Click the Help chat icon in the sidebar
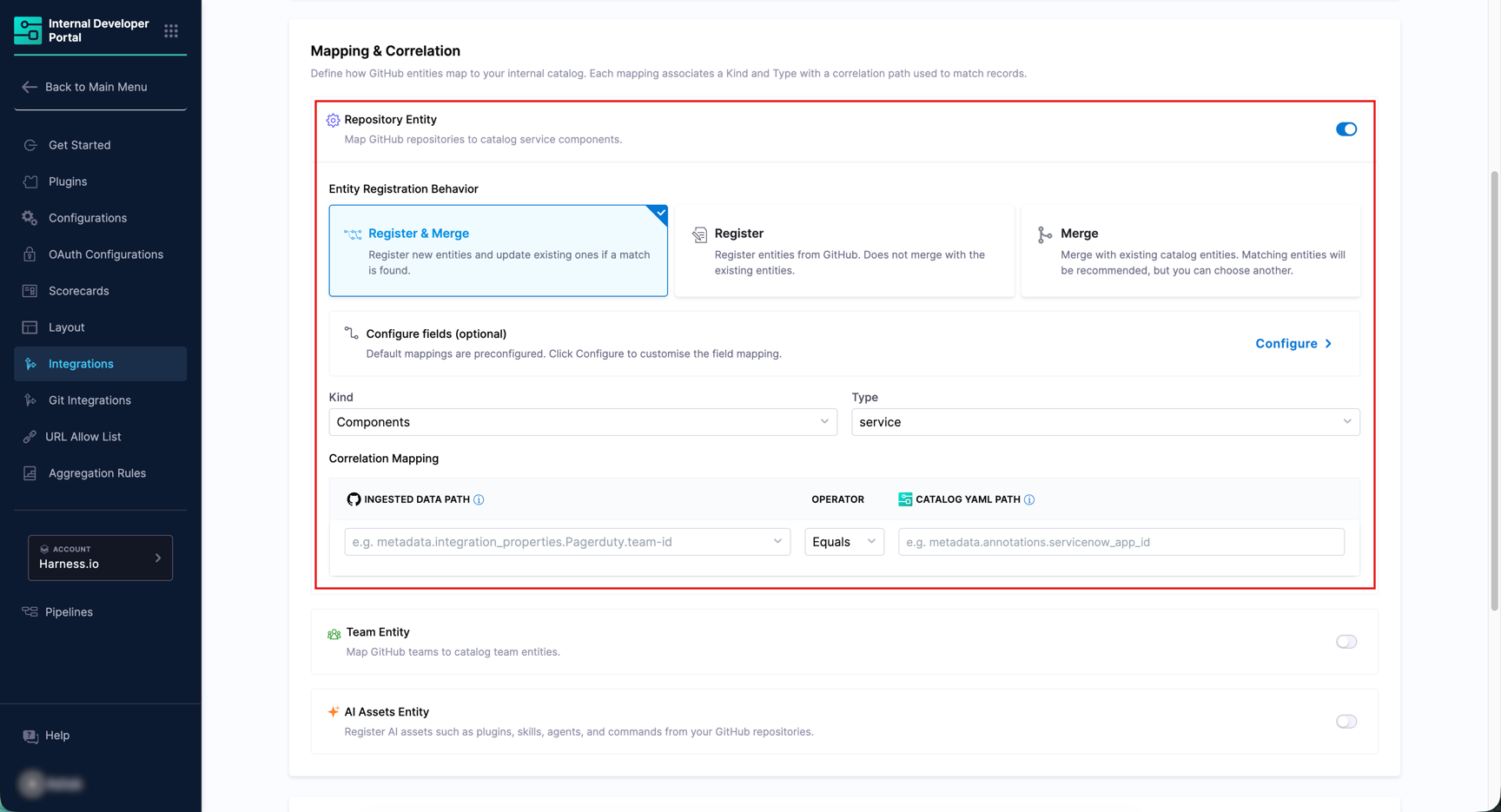 (30, 736)
